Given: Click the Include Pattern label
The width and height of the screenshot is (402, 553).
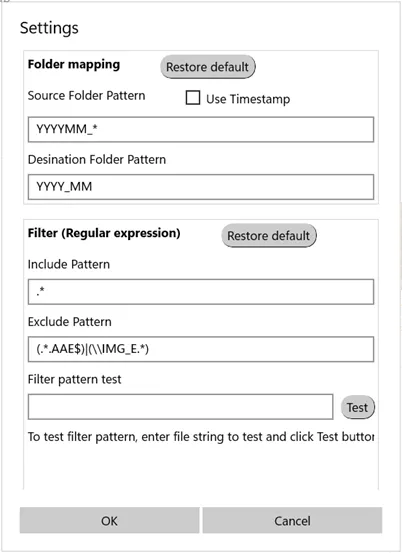Looking at the screenshot, I should 69,264.
